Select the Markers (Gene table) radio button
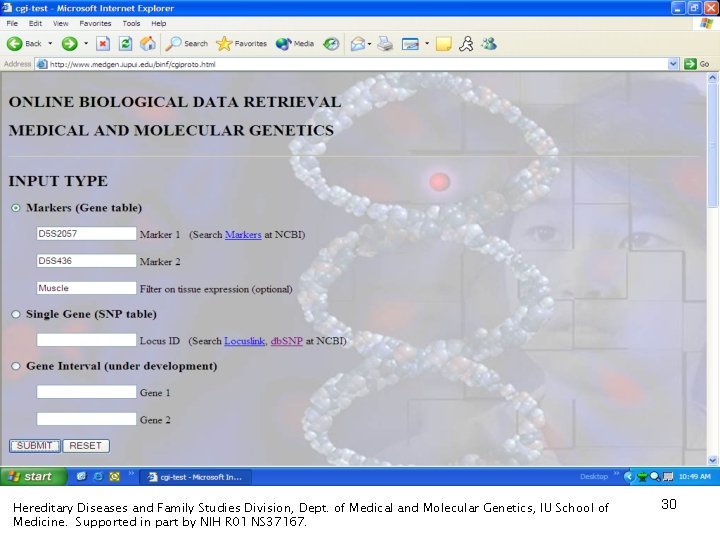 [16, 208]
